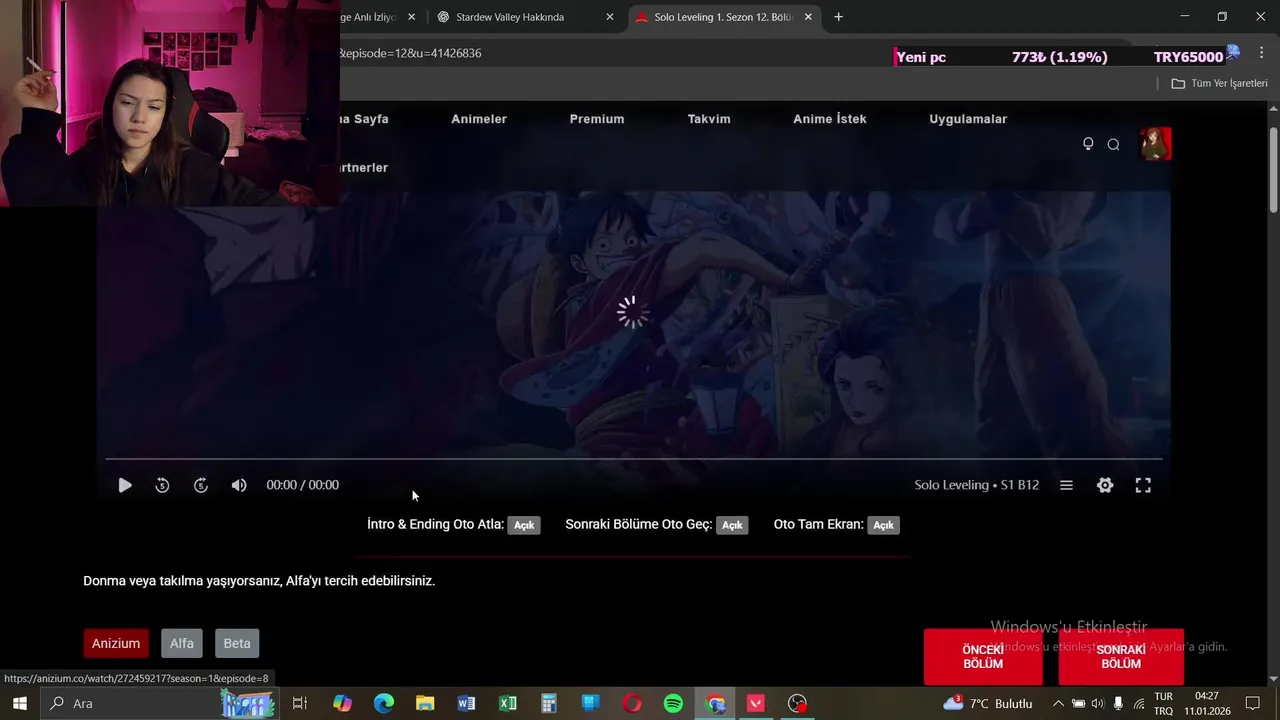This screenshot has height=720, width=1280.
Task: Open the taskbar volume control
Action: (x=1097, y=703)
